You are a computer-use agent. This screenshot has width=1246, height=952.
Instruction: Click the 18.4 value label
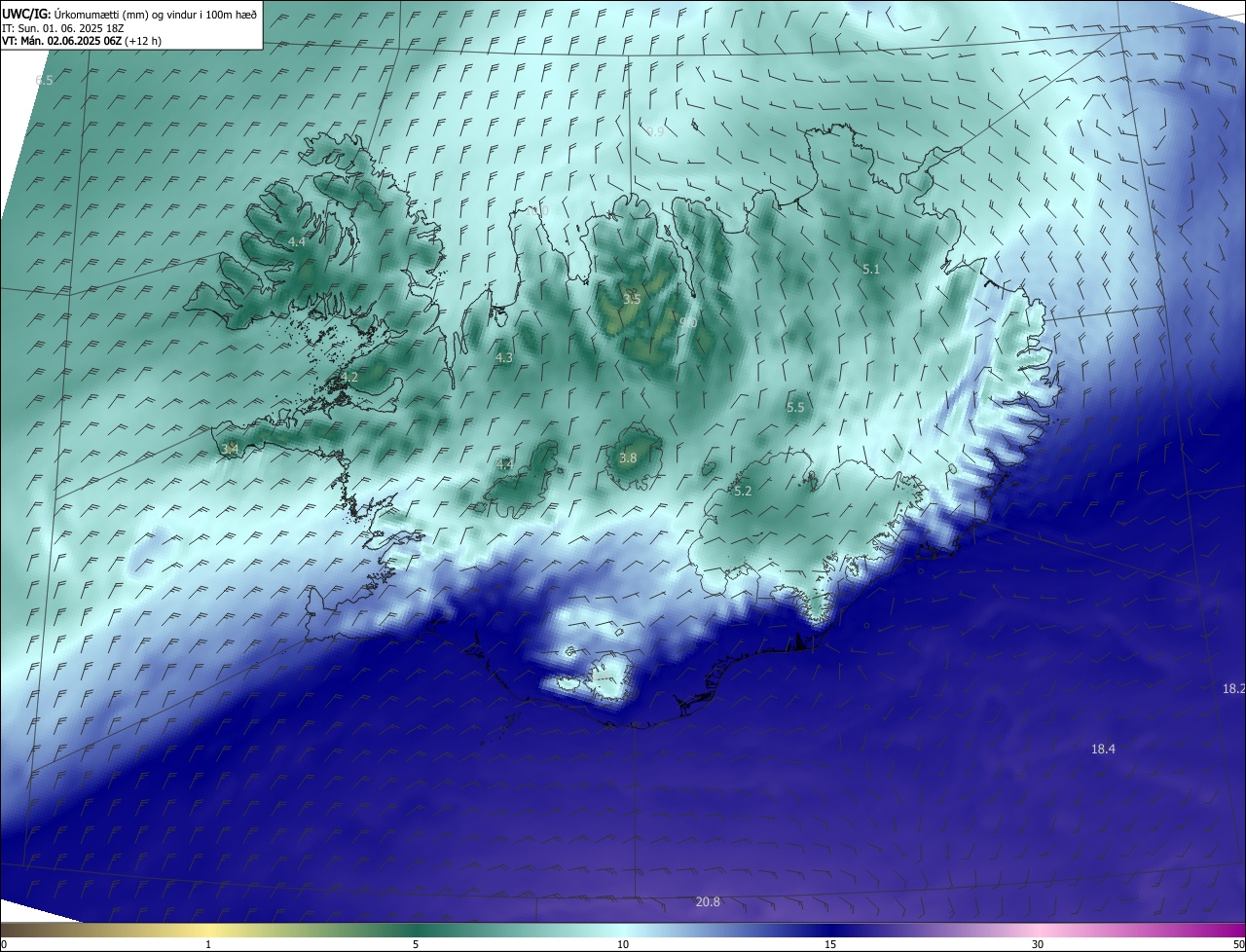(1103, 749)
